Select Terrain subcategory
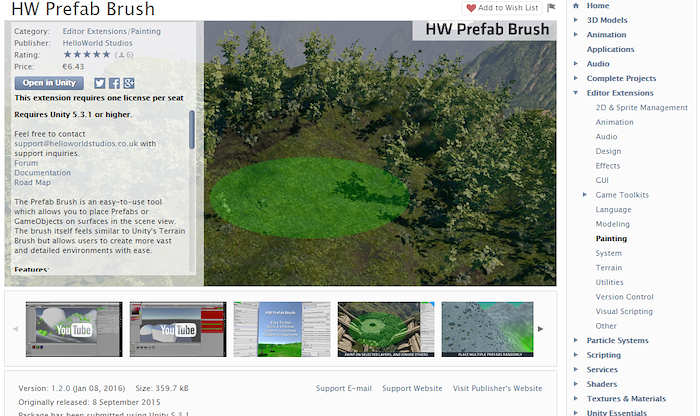Image resolution: width=700 pixels, height=416 pixels. click(x=608, y=268)
